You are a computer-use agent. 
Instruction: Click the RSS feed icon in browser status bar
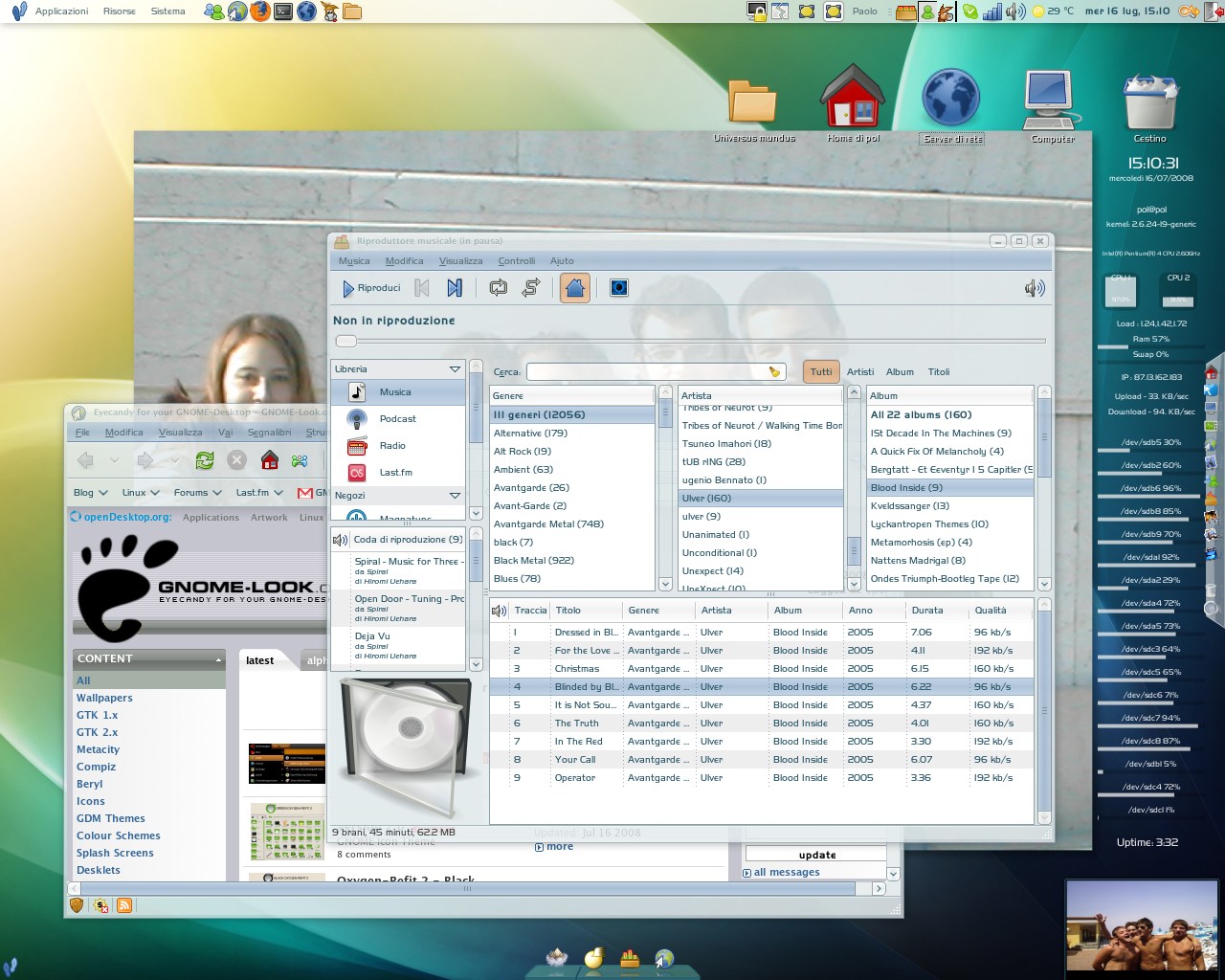(124, 904)
